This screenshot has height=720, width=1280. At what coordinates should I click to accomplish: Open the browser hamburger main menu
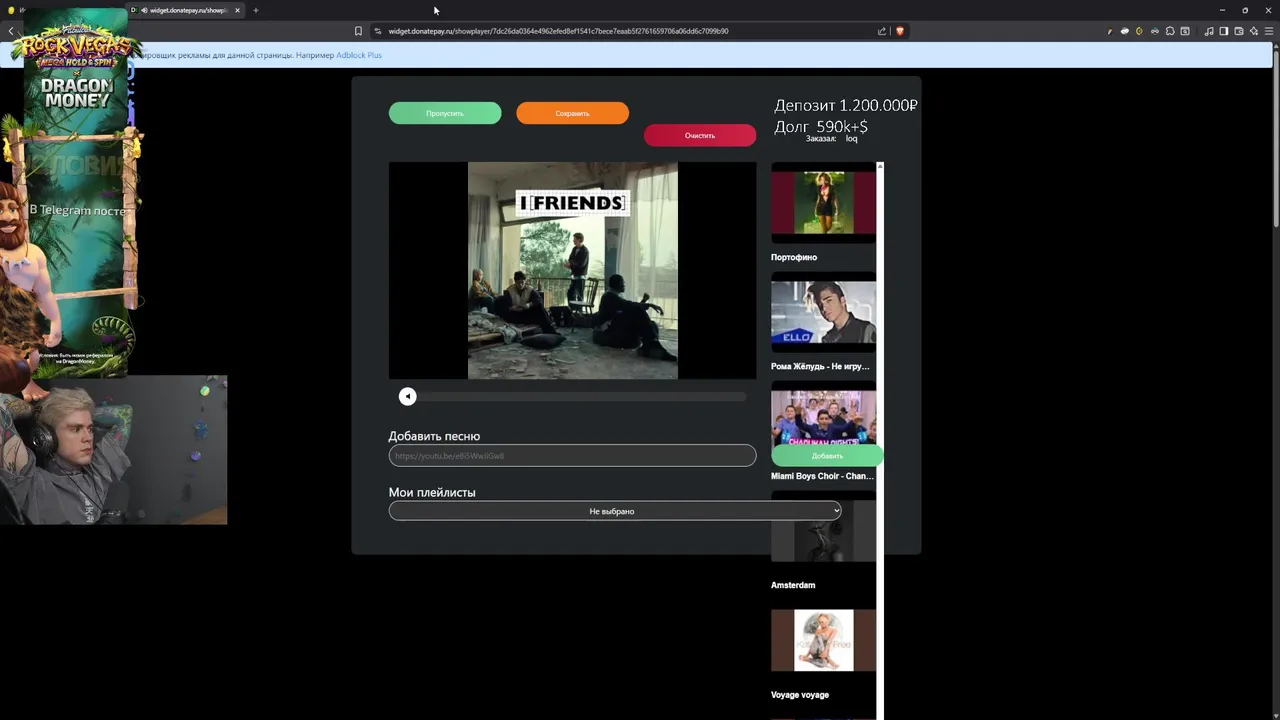1269,31
